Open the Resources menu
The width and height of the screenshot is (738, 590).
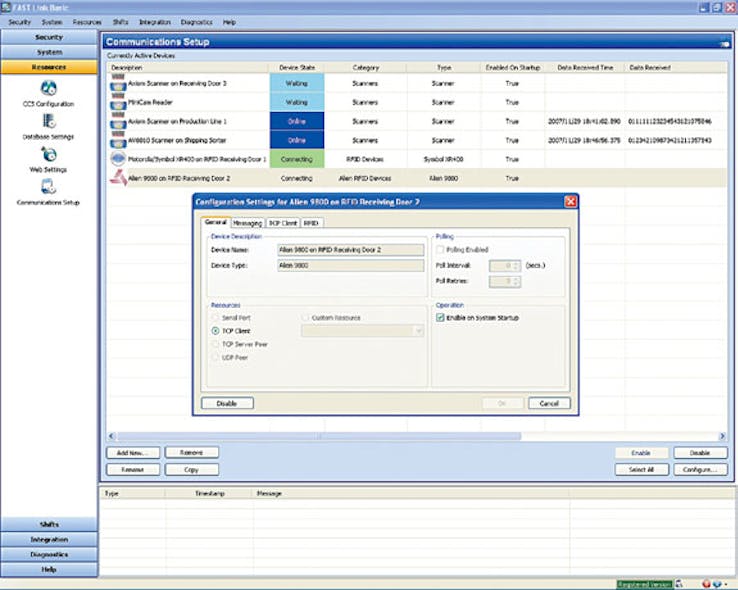pos(87,22)
